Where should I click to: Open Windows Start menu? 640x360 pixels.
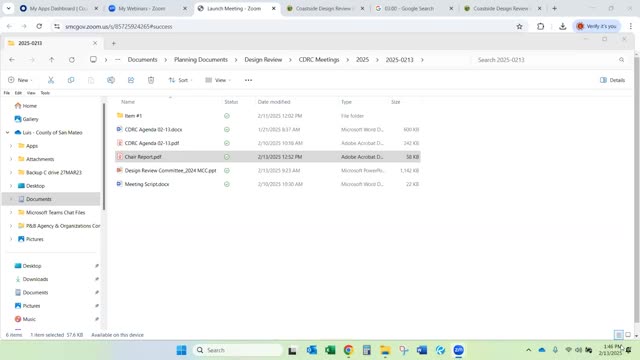point(181,350)
